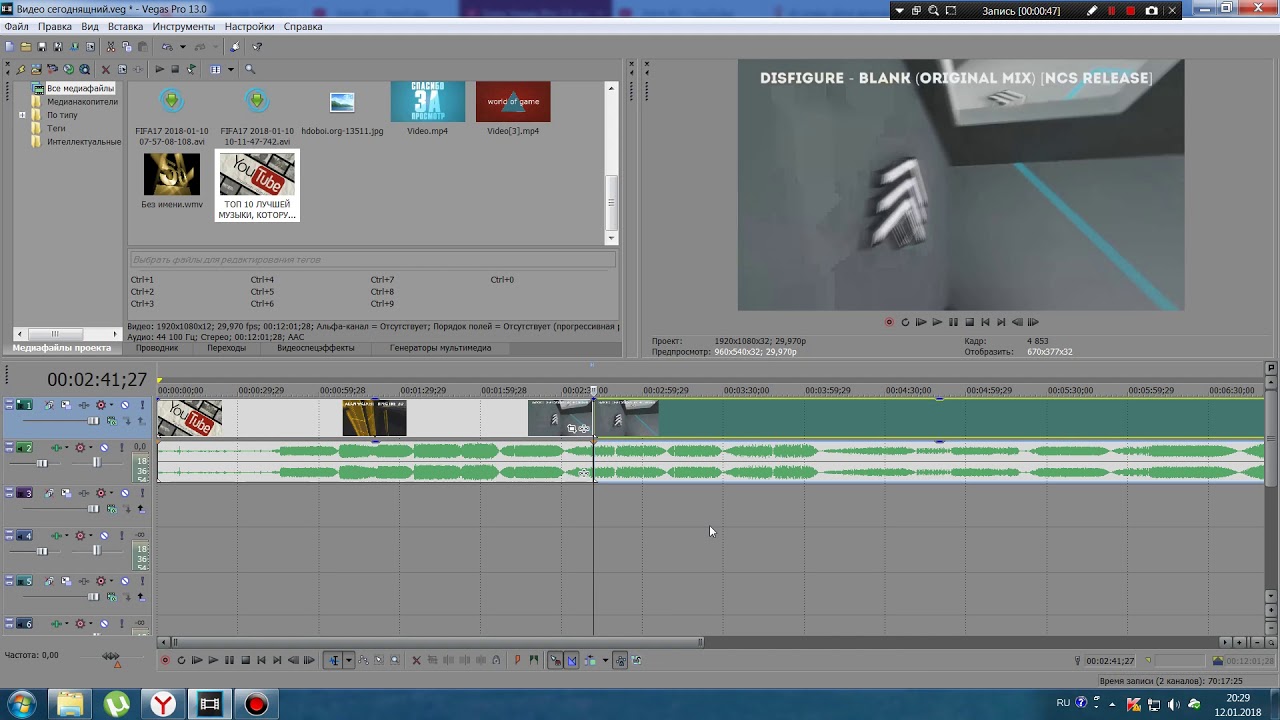Open the 'Инструменты' menu
Screen dimensions: 1280x720
click(x=183, y=27)
